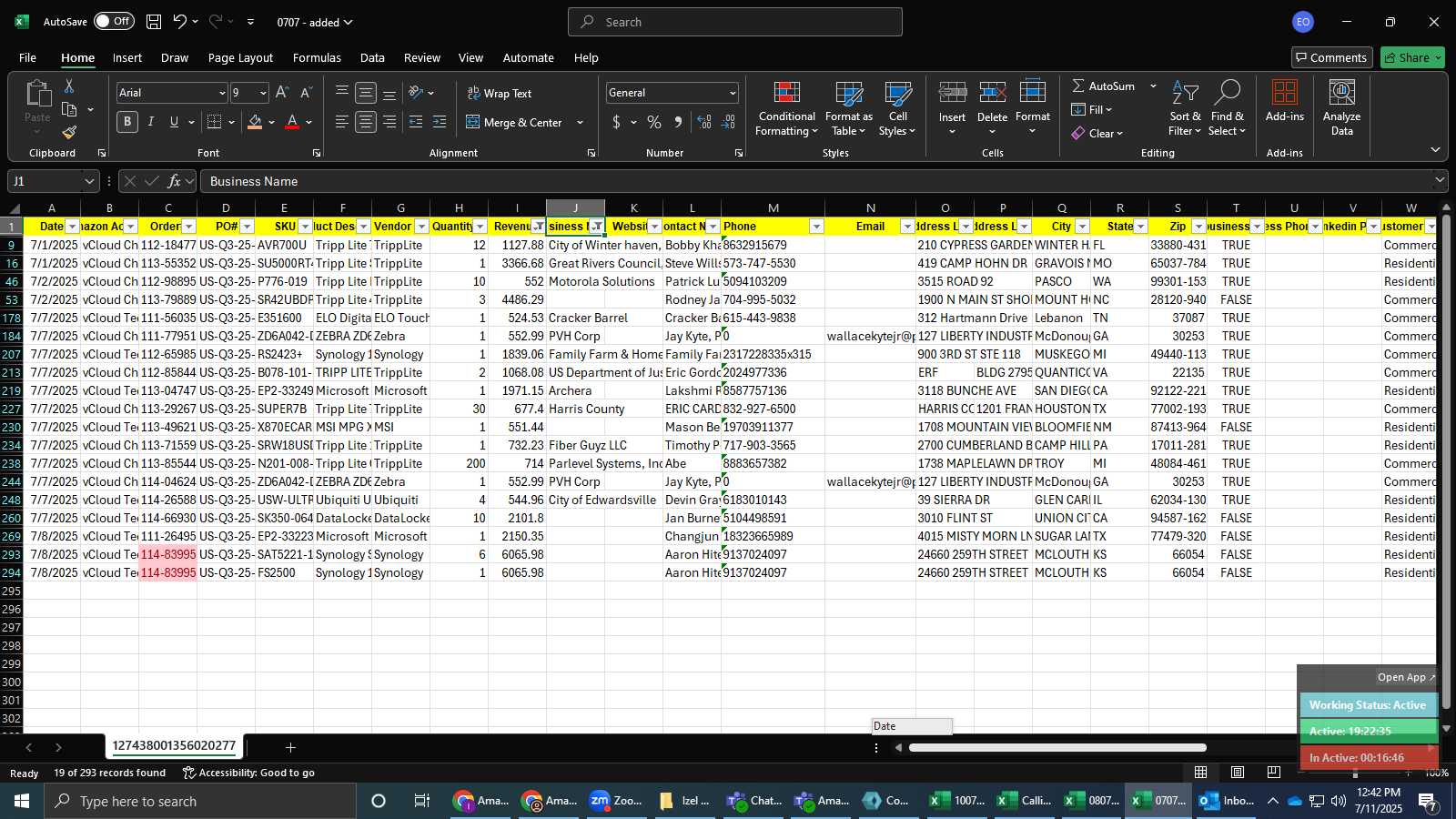Switch to the Formulas tab
The image size is (1456, 819).
[x=317, y=57]
